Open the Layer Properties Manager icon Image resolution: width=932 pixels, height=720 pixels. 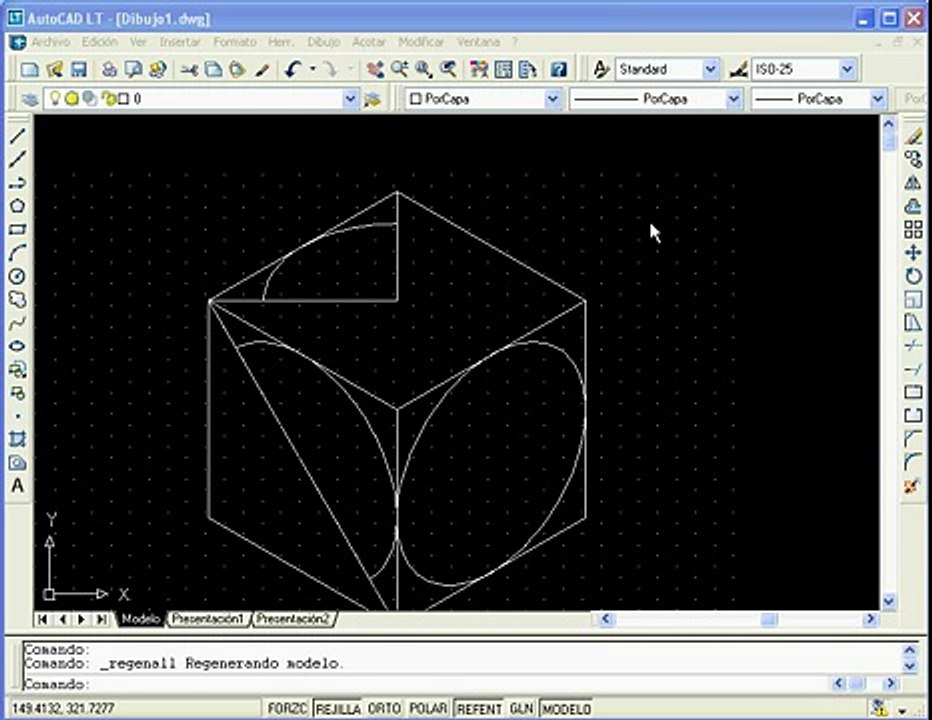coord(29,99)
